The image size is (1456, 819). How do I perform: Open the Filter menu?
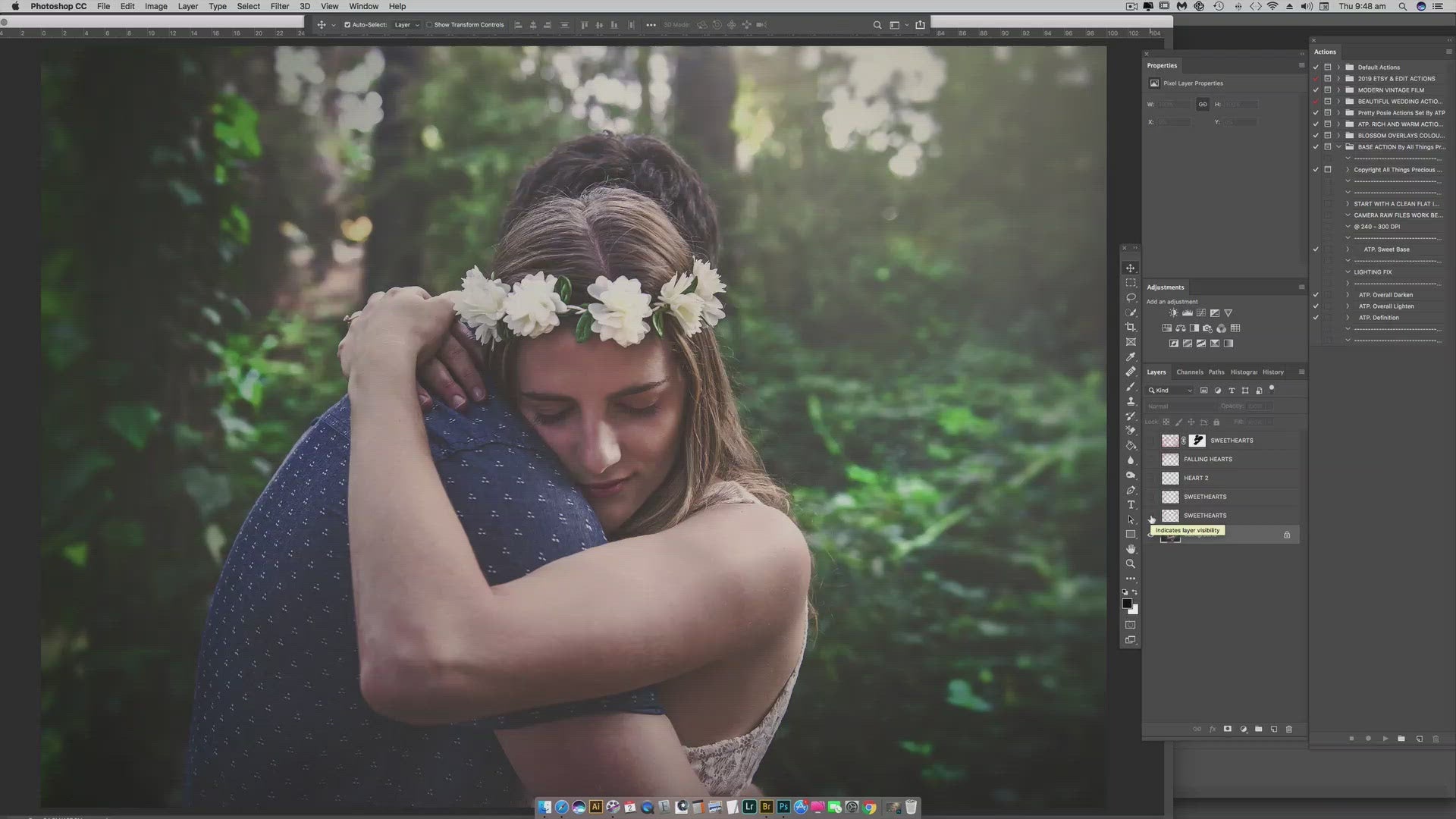(279, 6)
